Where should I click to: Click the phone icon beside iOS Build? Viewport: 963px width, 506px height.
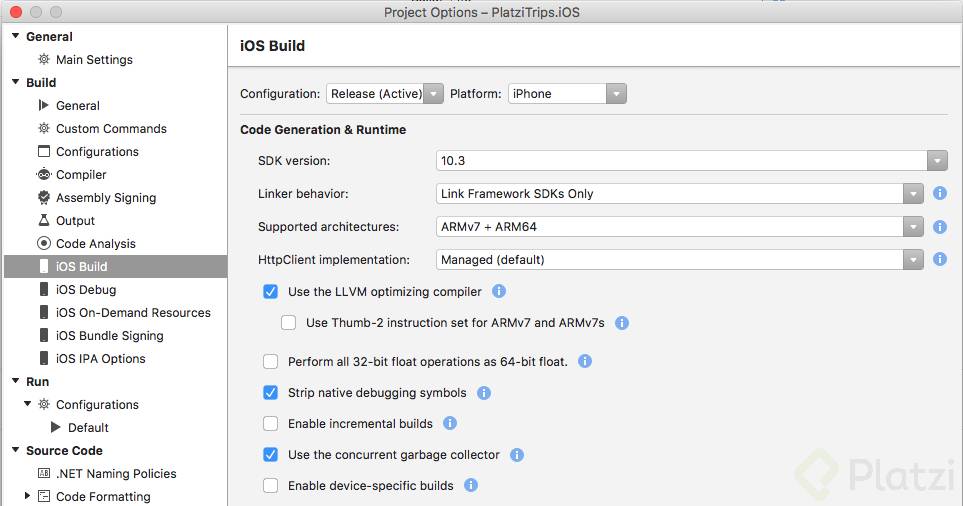pos(44,266)
